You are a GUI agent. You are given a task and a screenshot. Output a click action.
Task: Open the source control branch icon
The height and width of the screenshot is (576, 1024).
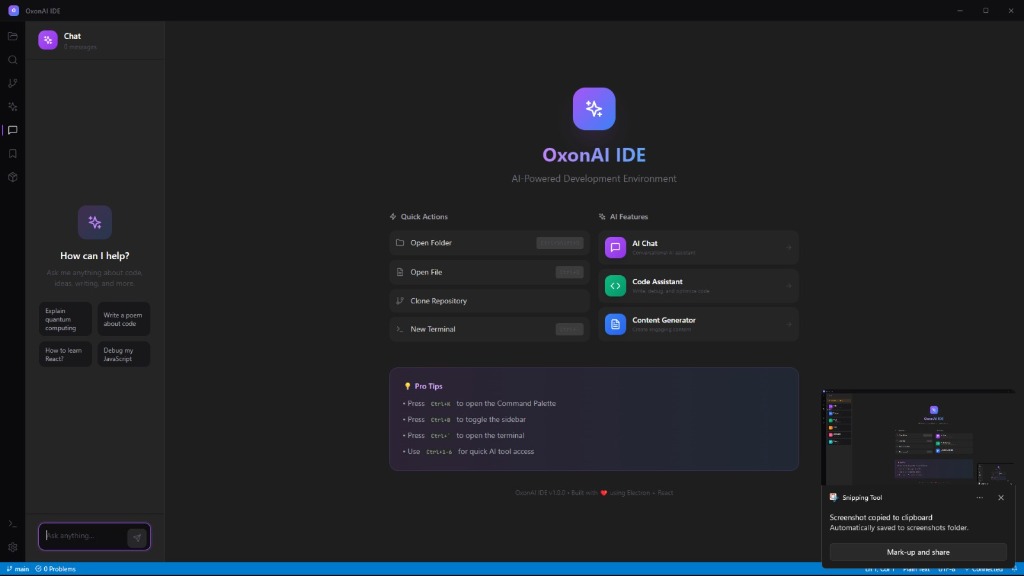tap(13, 83)
